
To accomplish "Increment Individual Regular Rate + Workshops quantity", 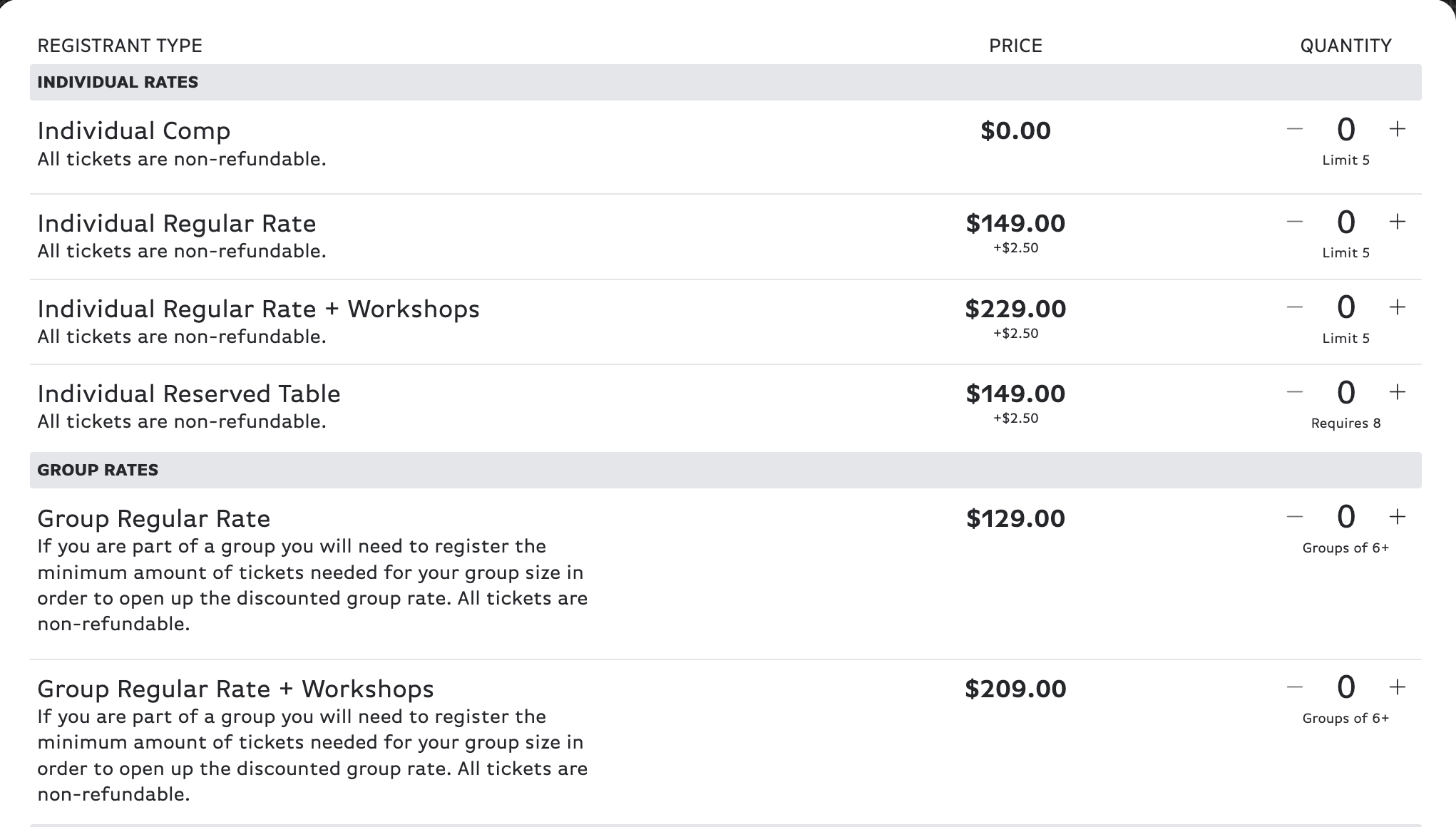I will pyautogui.click(x=1397, y=307).
